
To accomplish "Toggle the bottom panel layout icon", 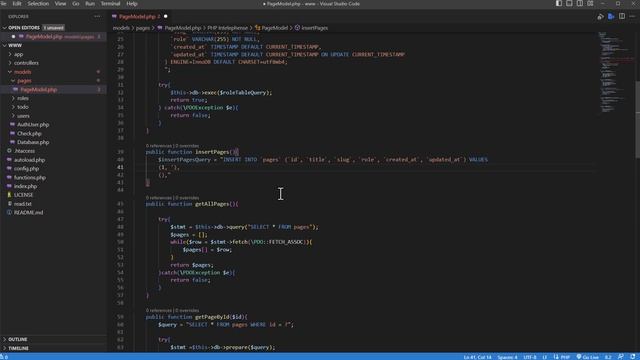I will coord(569,3).
